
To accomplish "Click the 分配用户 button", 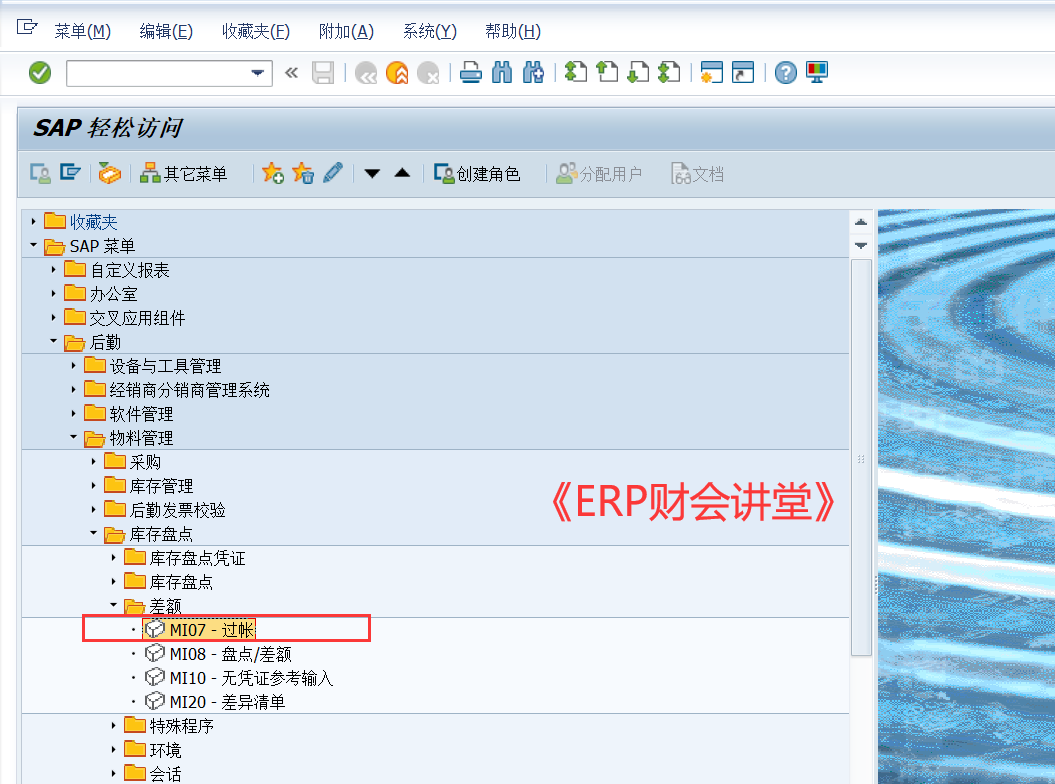I will pos(600,172).
